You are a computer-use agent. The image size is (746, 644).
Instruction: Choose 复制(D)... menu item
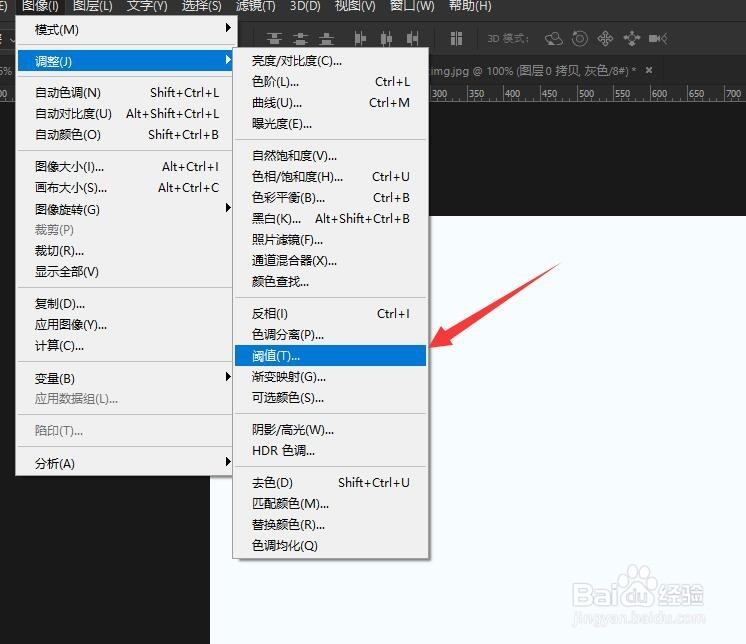tap(125, 303)
